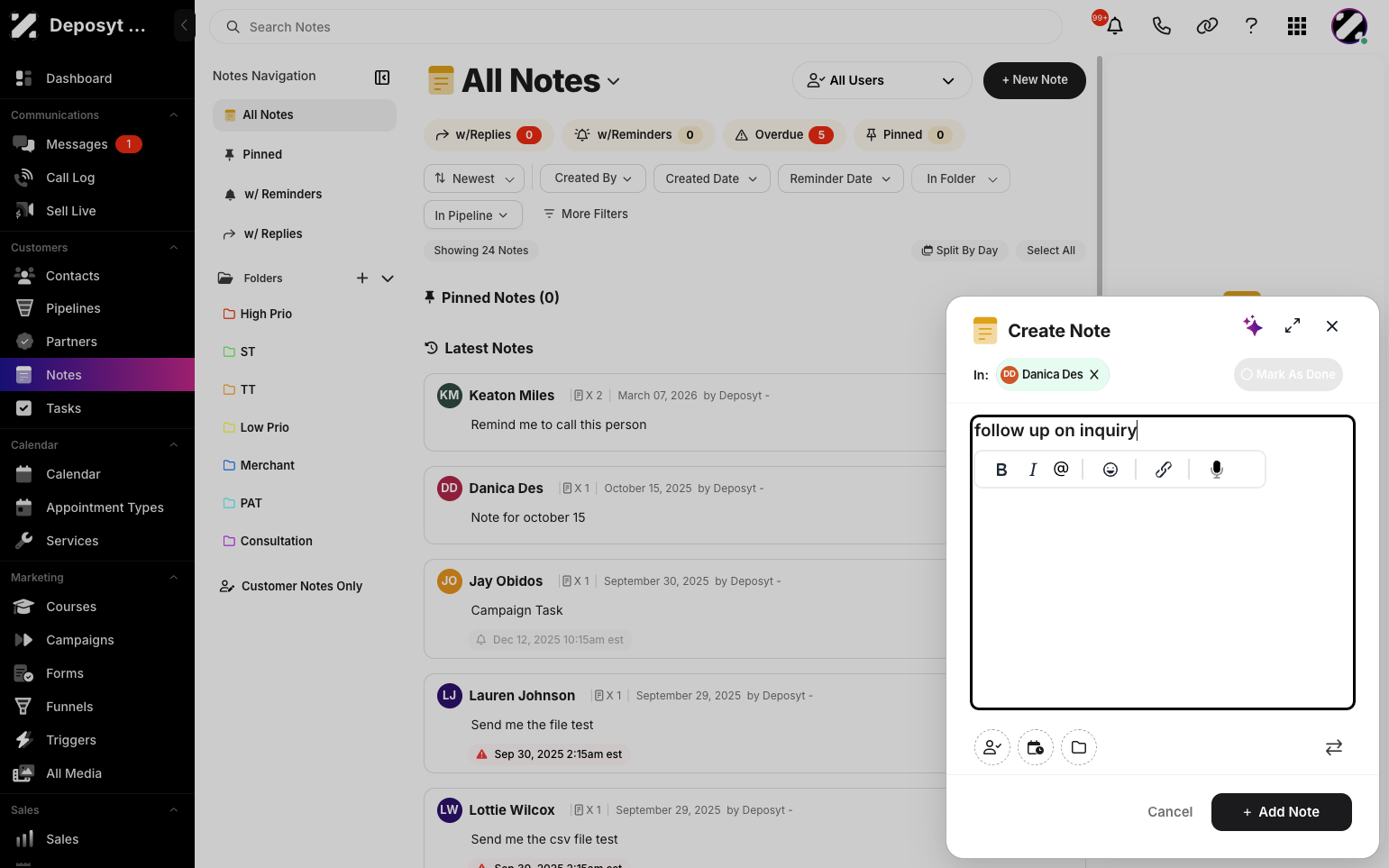The height and width of the screenshot is (868, 1389).
Task: Click the Add Note button
Action: pyautogui.click(x=1282, y=812)
